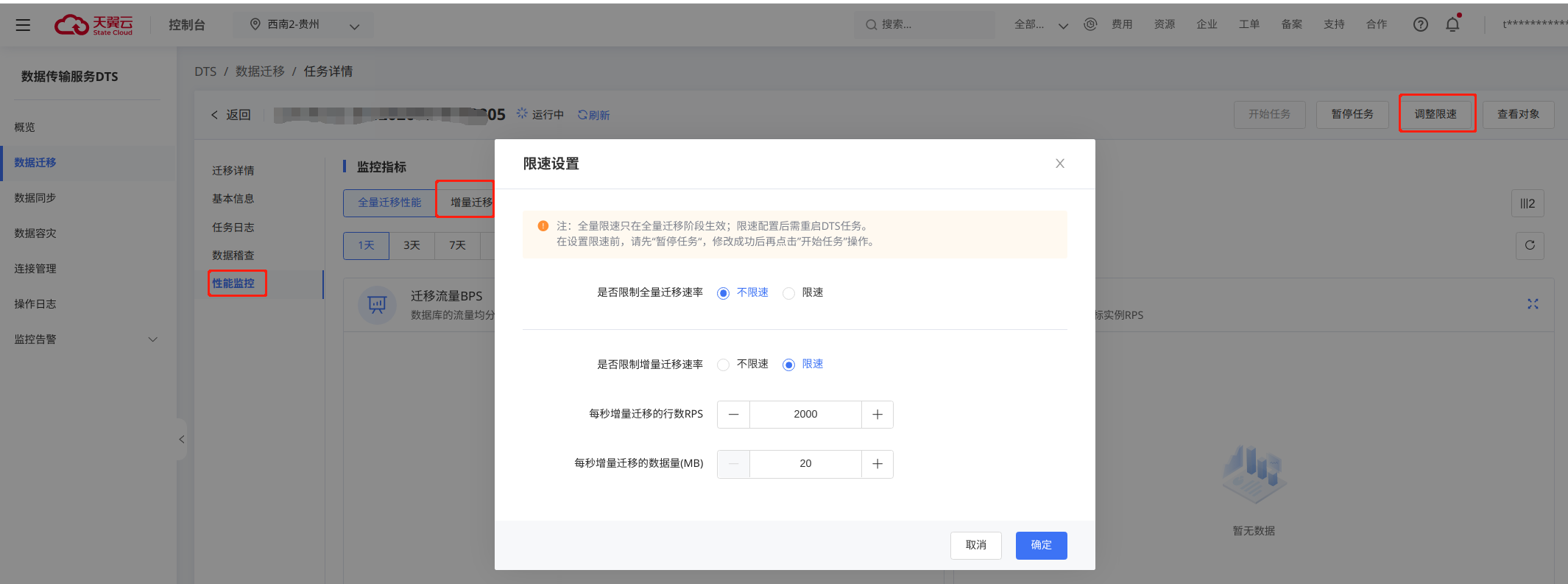Click the State Cloud logo
Viewport: 1568px width, 584px height.
93,25
